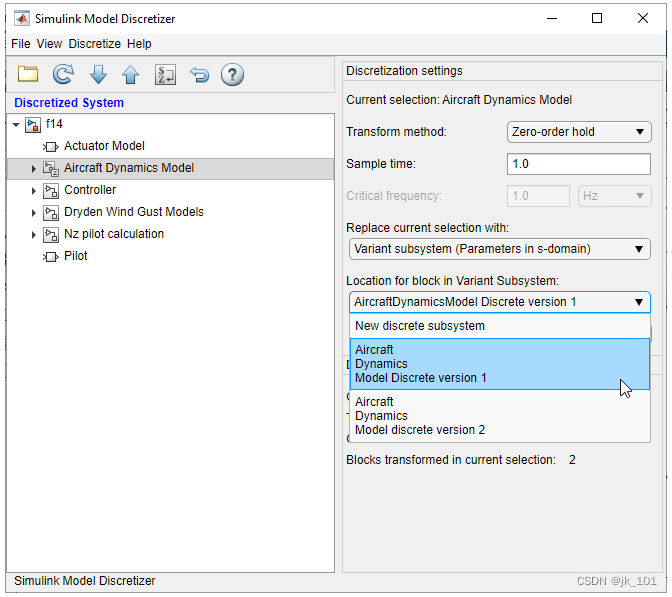Screen dimensions: 672x597
Task: Click the f14 model icon in tree
Action: click(x=33, y=125)
